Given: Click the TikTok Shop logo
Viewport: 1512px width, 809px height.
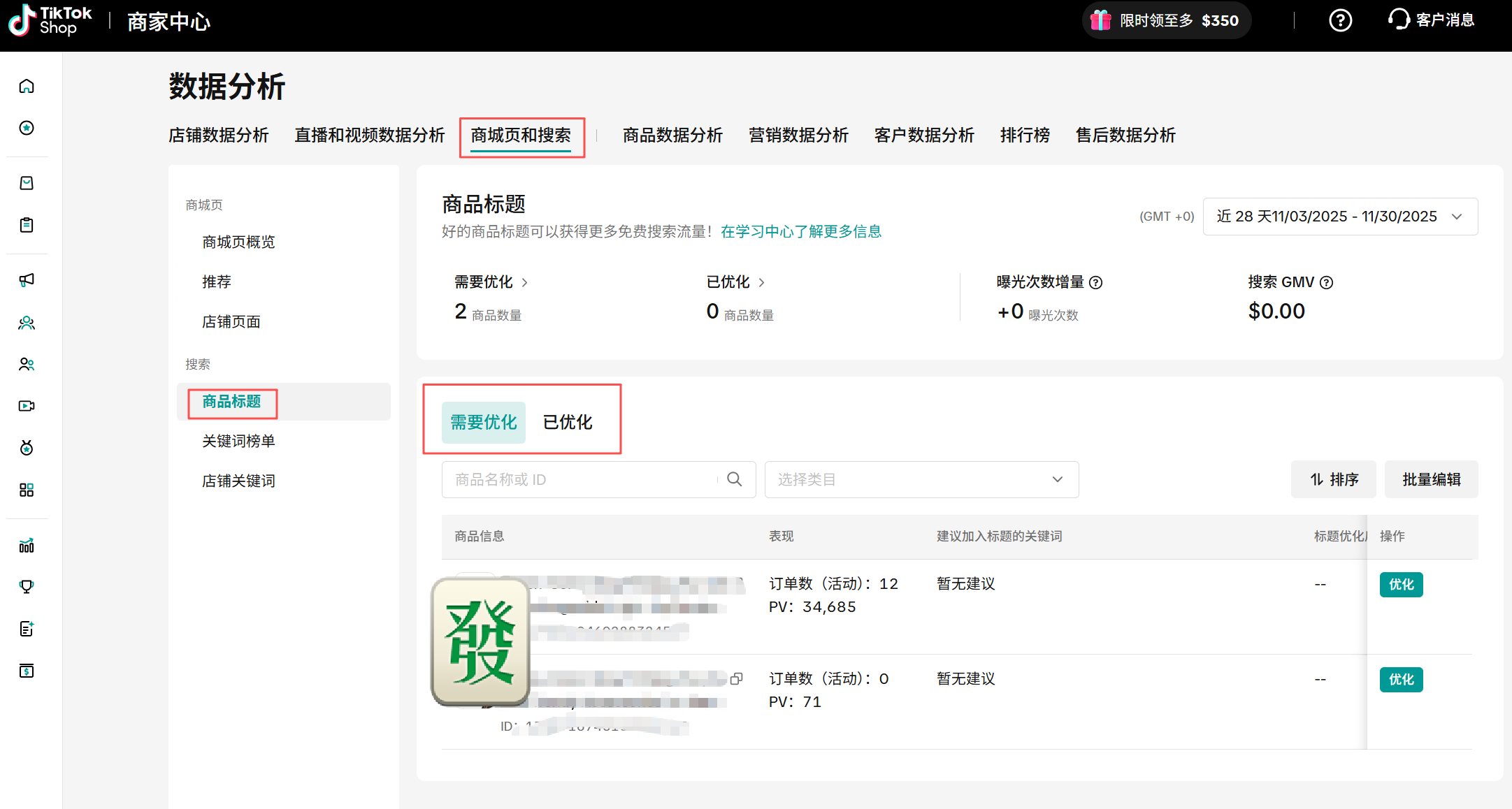Looking at the screenshot, I should click(x=50, y=20).
